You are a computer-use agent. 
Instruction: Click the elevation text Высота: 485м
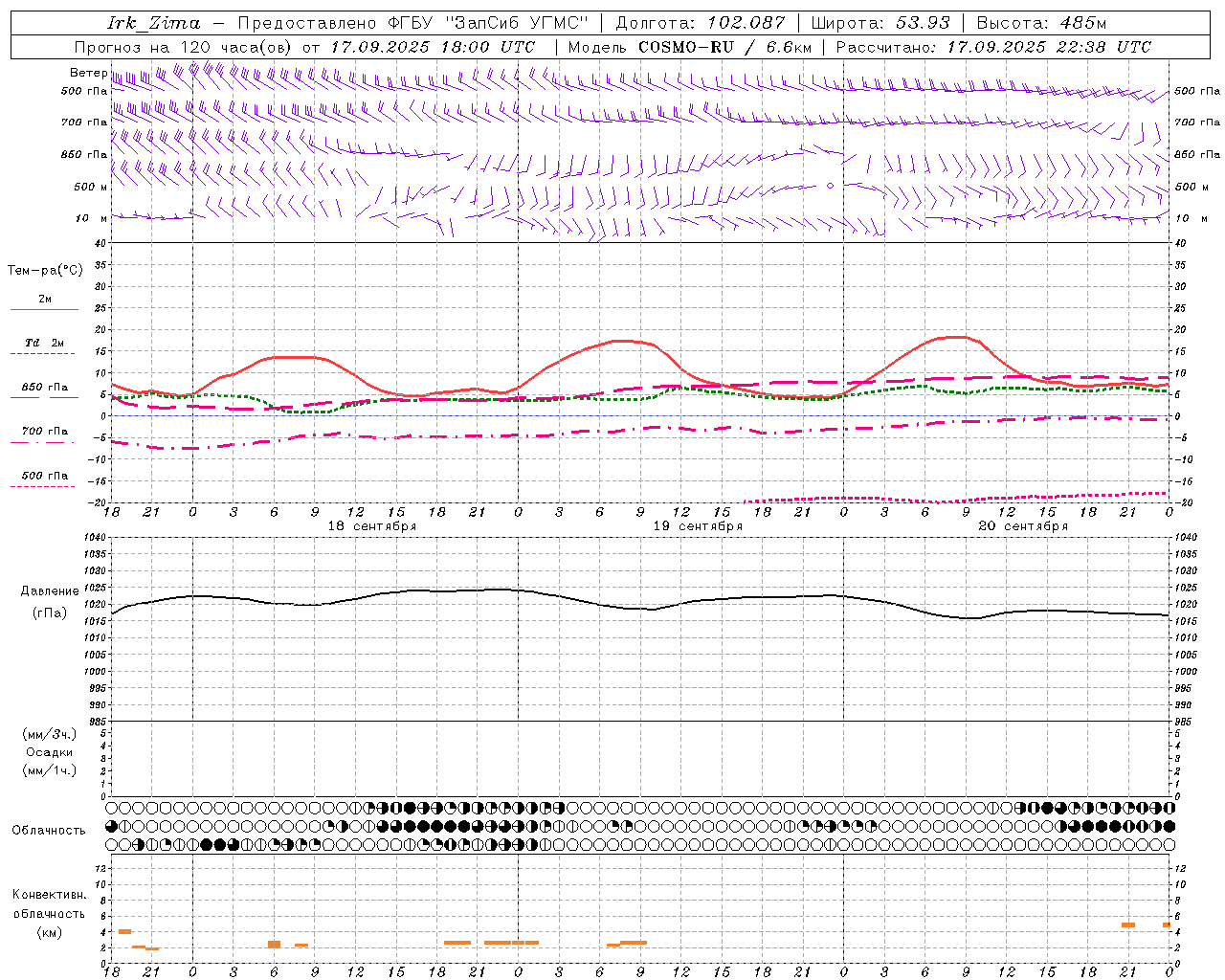click(1041, 23)
